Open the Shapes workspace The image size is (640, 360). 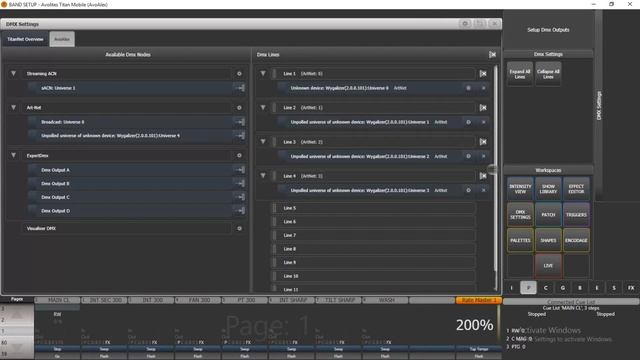pyautogui.click(x=548, y=240)
